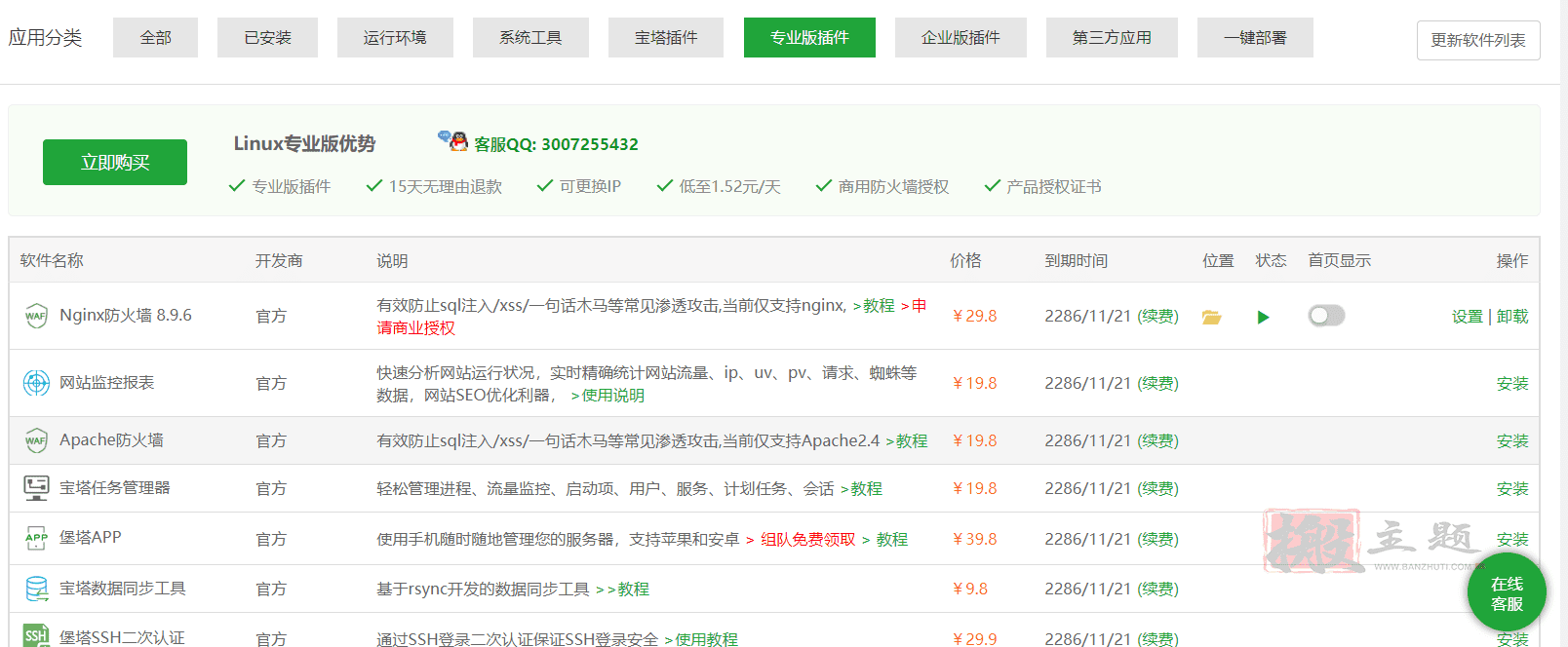Image resolution: width=1568 pixels, height=647 pixels.
Task: Open the 一键部署 tab
Action: coord(1255,37)
